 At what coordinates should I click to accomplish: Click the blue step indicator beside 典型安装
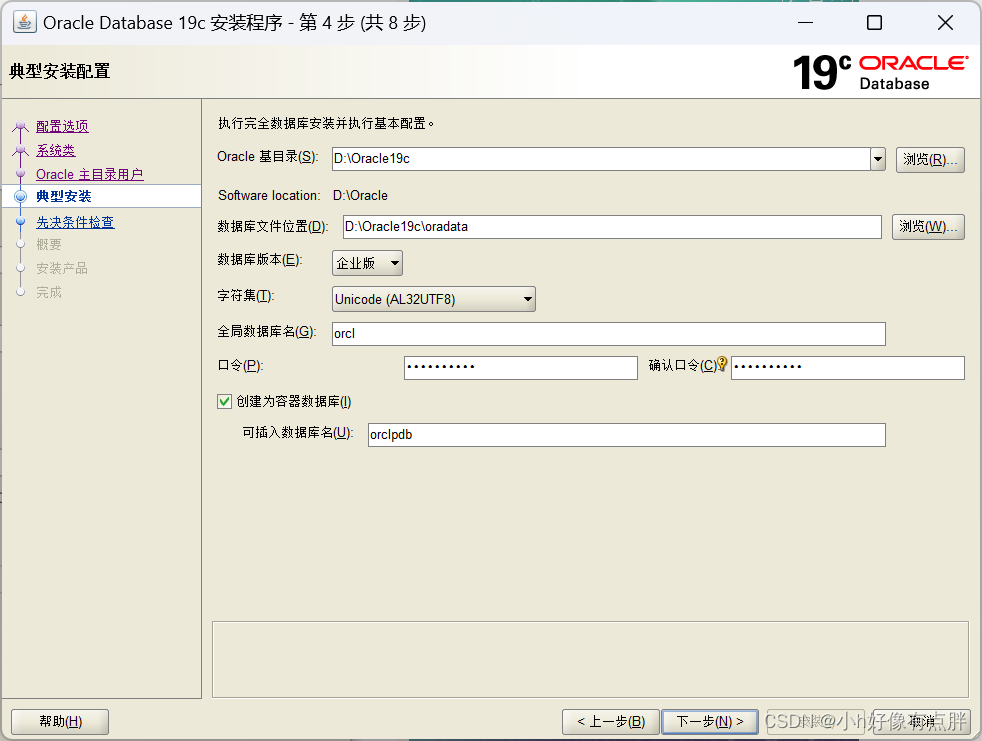pos(22,196)
